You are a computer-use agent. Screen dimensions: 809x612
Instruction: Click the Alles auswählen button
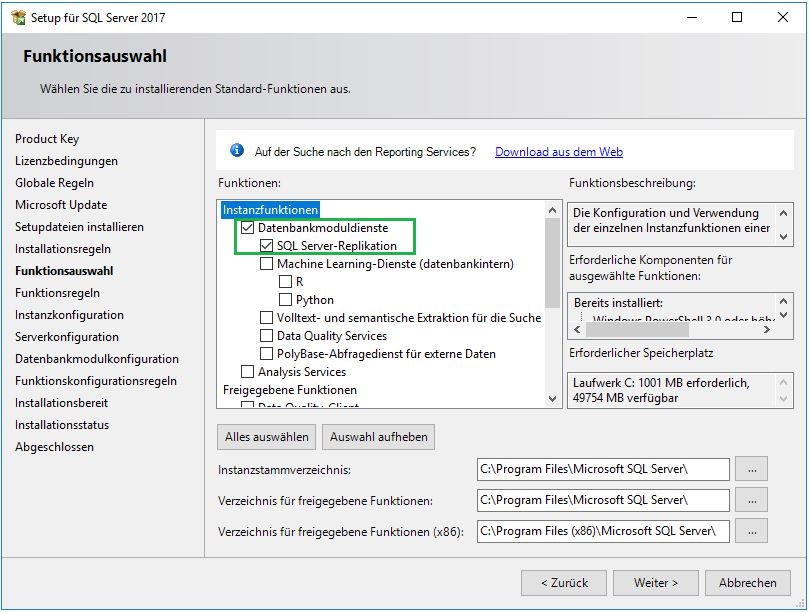tap(265, 437)
